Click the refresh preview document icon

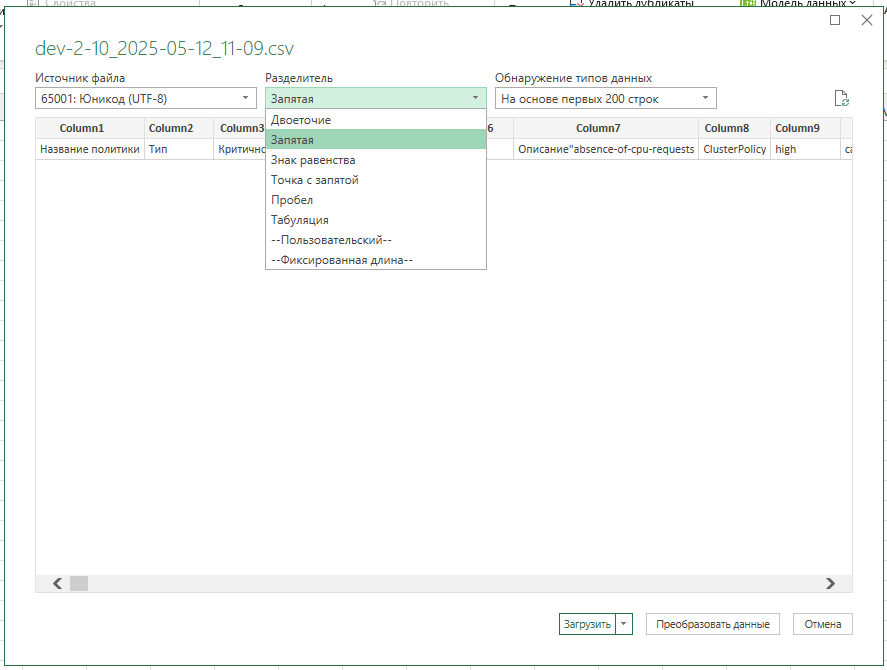coord(841,98)
